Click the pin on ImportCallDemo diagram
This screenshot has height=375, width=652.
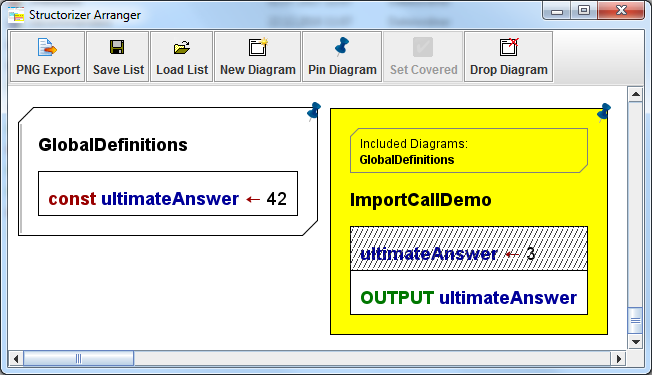point(603,112)
